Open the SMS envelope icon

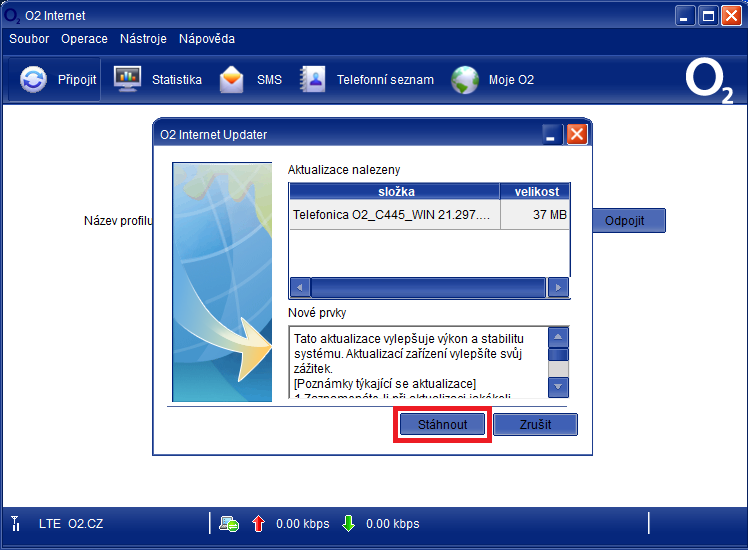point(232,79)
